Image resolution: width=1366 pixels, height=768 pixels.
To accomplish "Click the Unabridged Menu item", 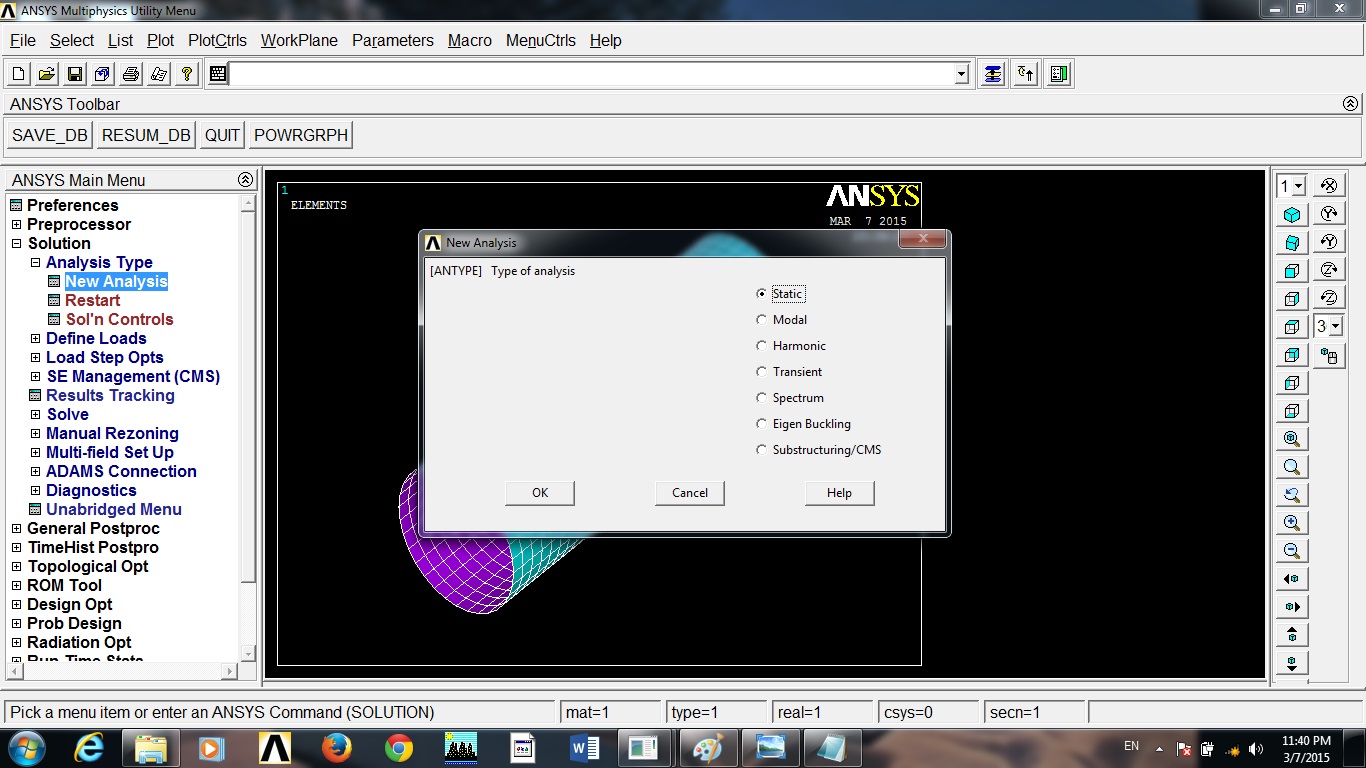I will [114, 510].
